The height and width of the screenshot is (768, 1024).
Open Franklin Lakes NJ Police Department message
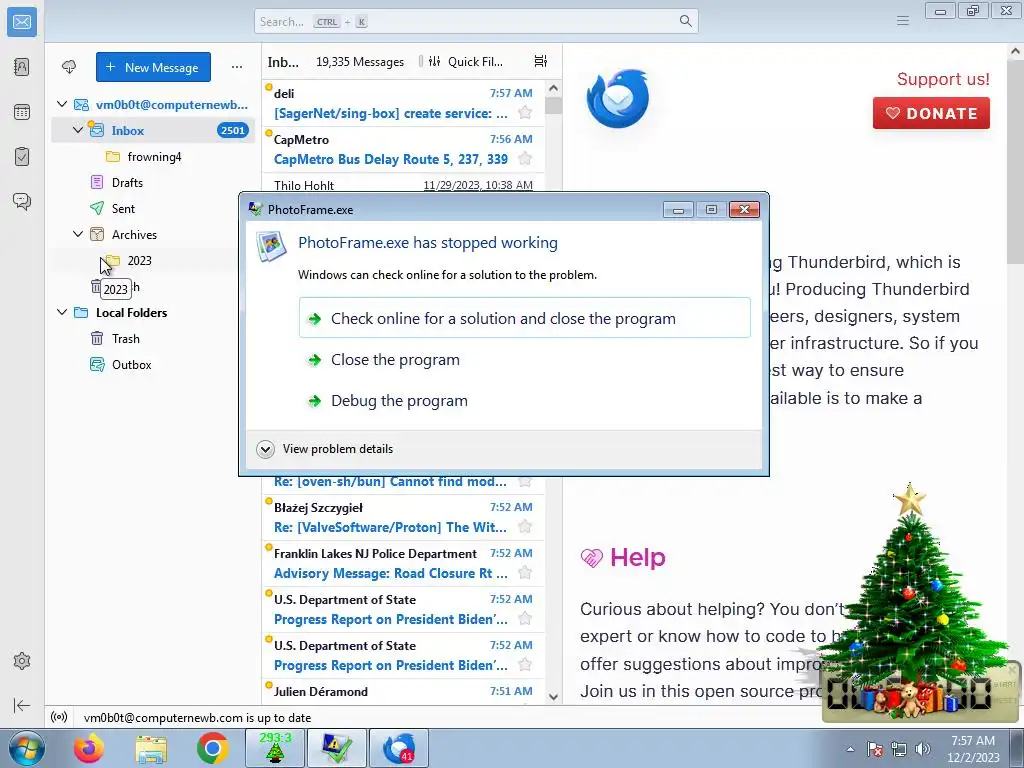[404, 563]
